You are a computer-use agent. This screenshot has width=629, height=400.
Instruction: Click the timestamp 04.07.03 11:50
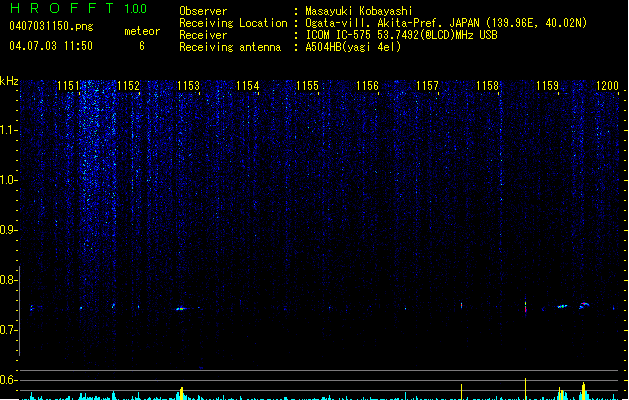click(x=51, y=46)
